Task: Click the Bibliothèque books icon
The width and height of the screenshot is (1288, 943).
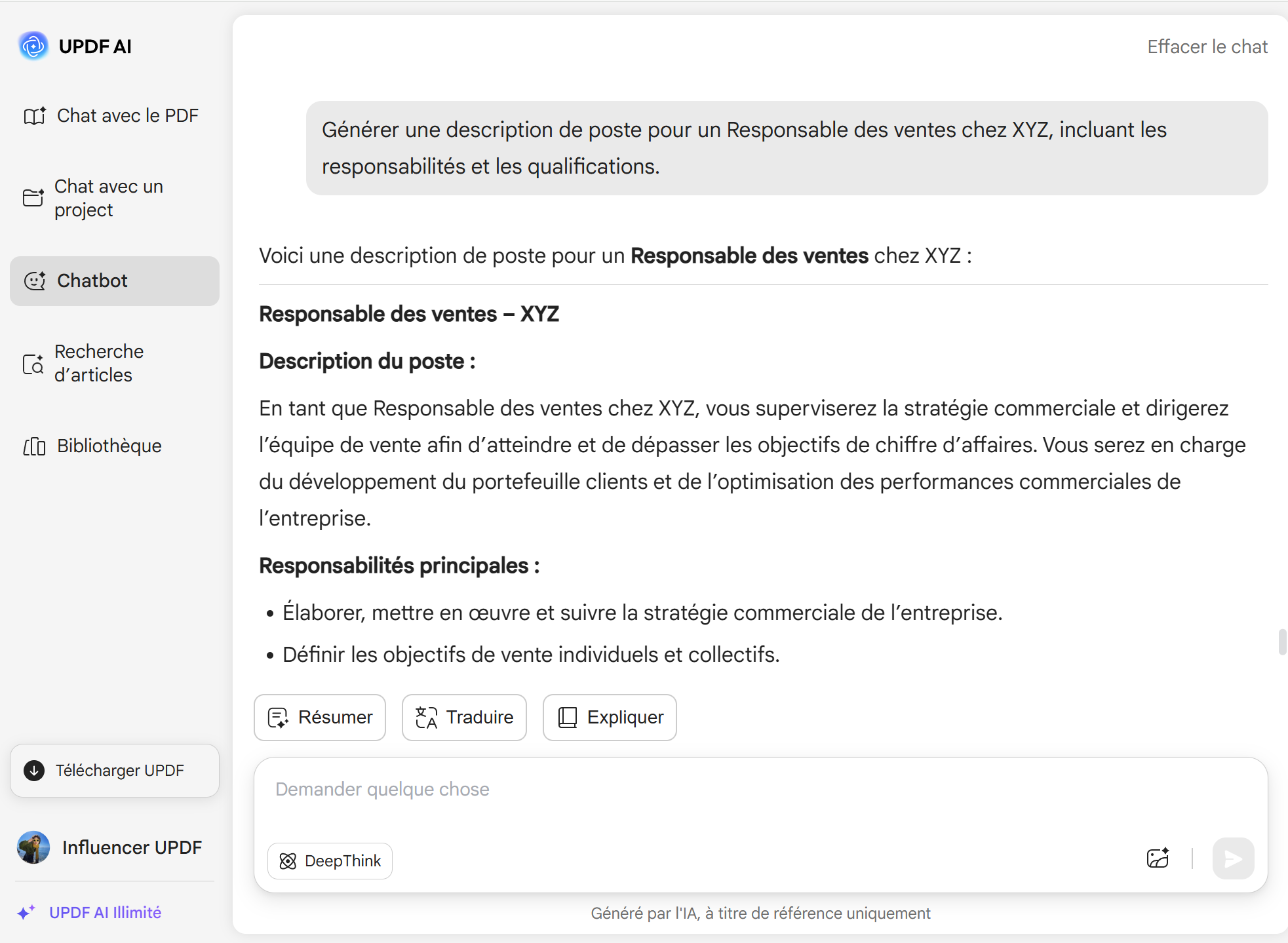Action: [x=35, y=446]
